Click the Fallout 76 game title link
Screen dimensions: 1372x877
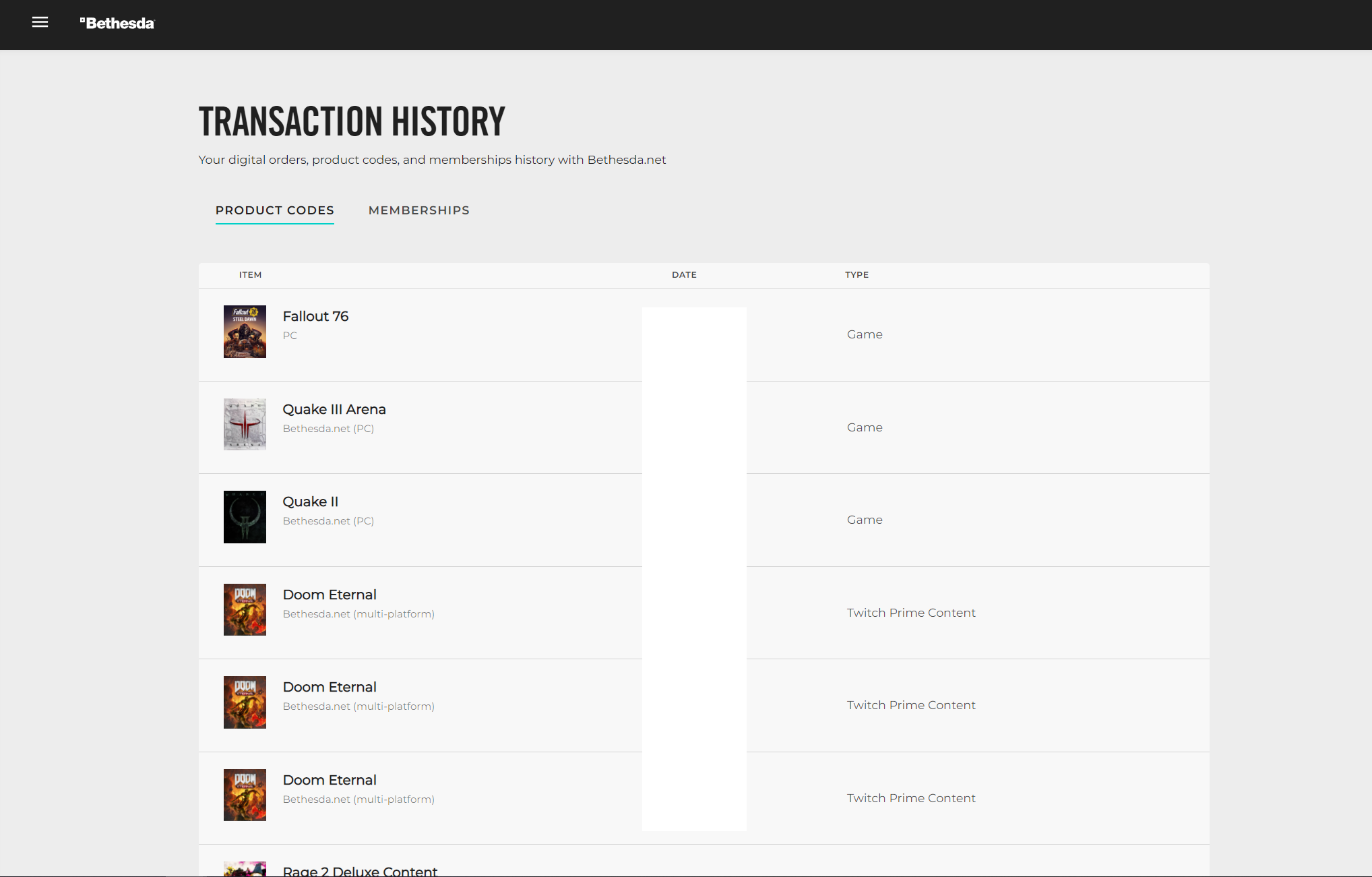(x=315, y=316)
